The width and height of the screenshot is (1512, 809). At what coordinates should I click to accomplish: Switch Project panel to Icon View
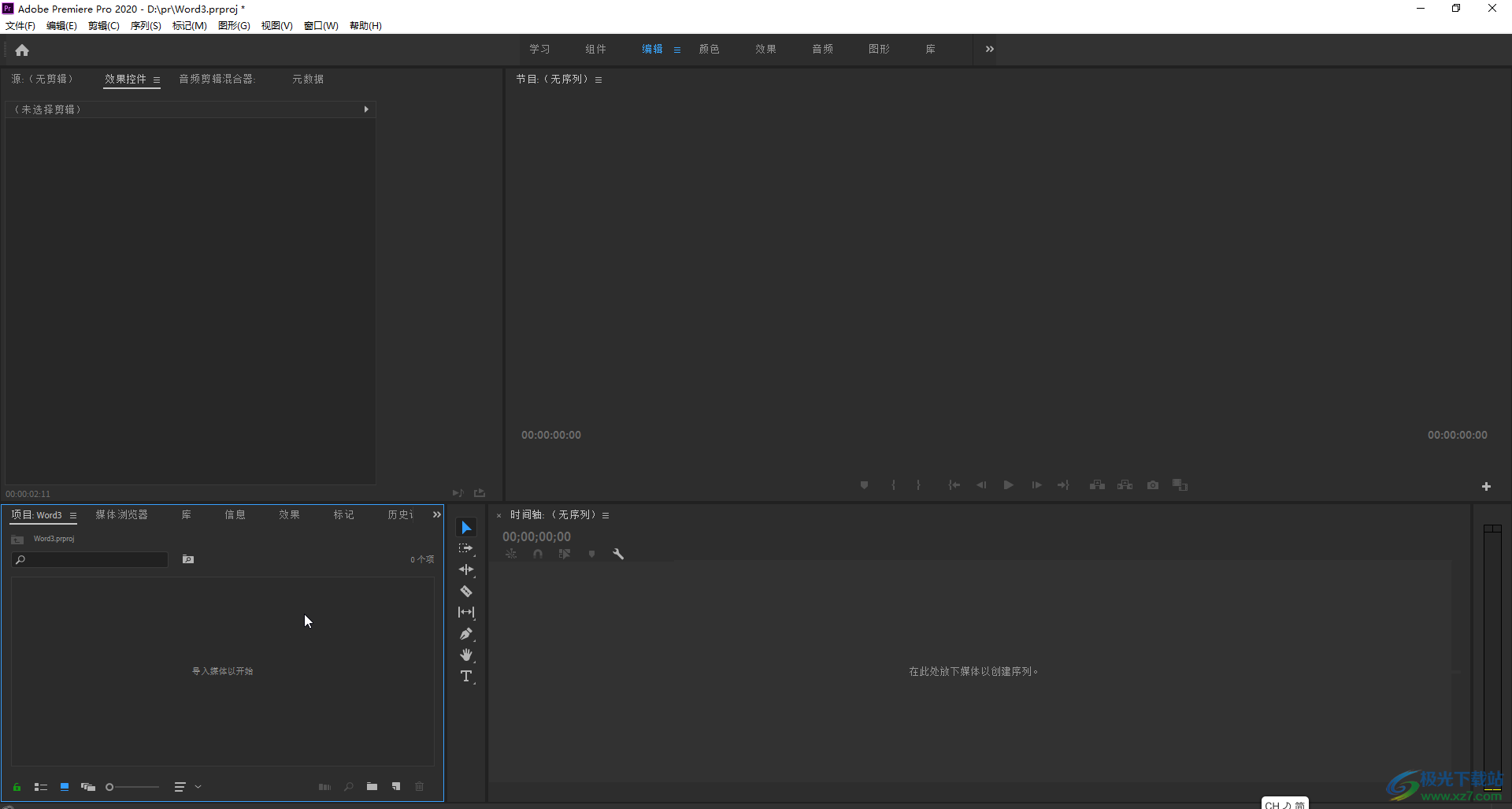tap(65, 787)
